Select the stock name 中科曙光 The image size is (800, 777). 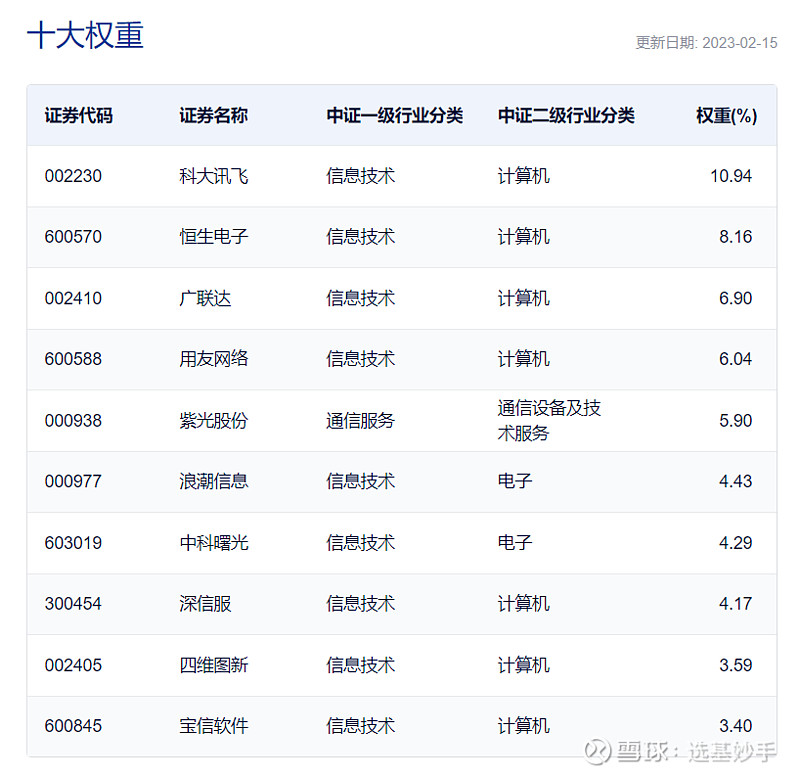coord(213,543)
